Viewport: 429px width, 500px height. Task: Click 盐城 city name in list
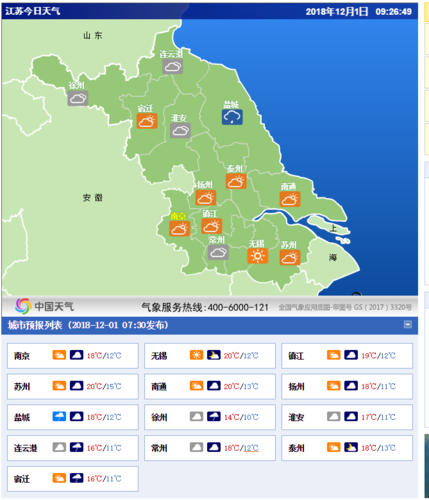22,417
